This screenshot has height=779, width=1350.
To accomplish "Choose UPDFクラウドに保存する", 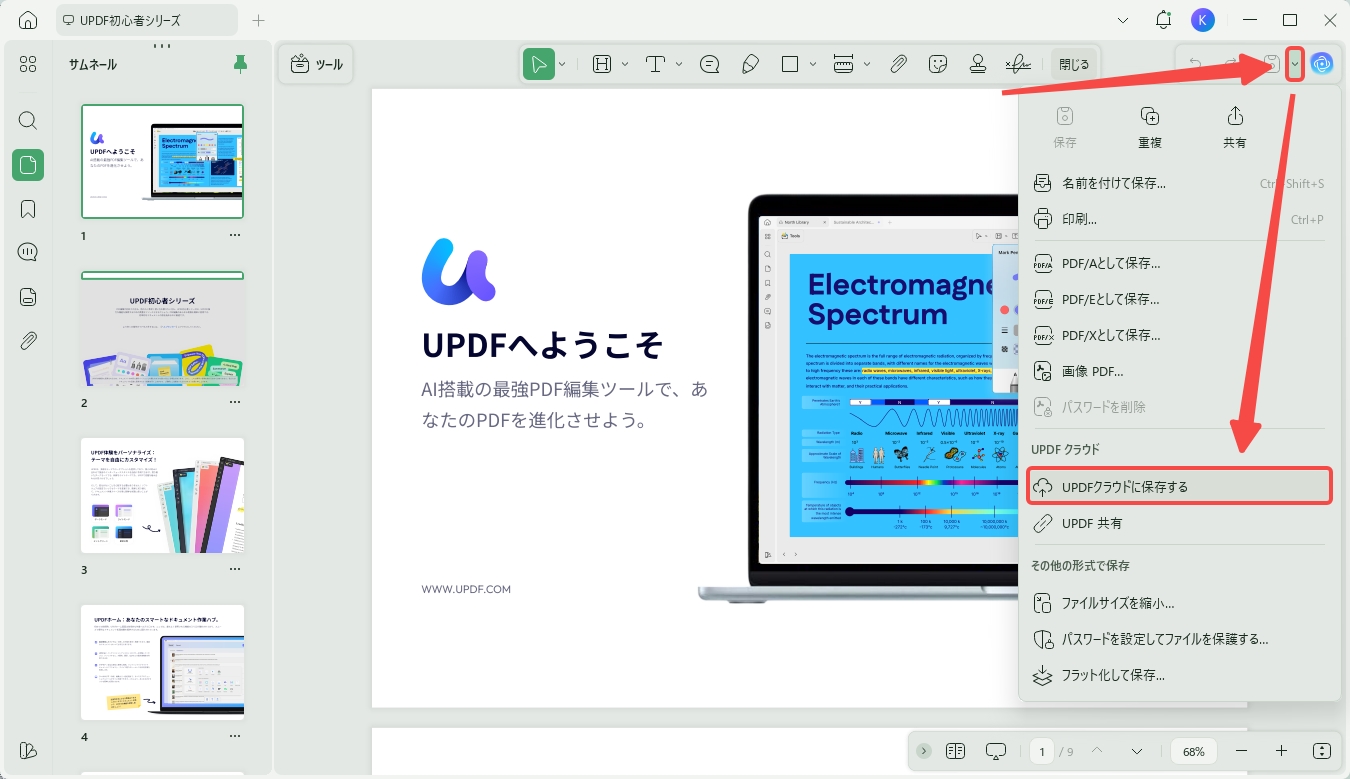I will coord(1180,487).
